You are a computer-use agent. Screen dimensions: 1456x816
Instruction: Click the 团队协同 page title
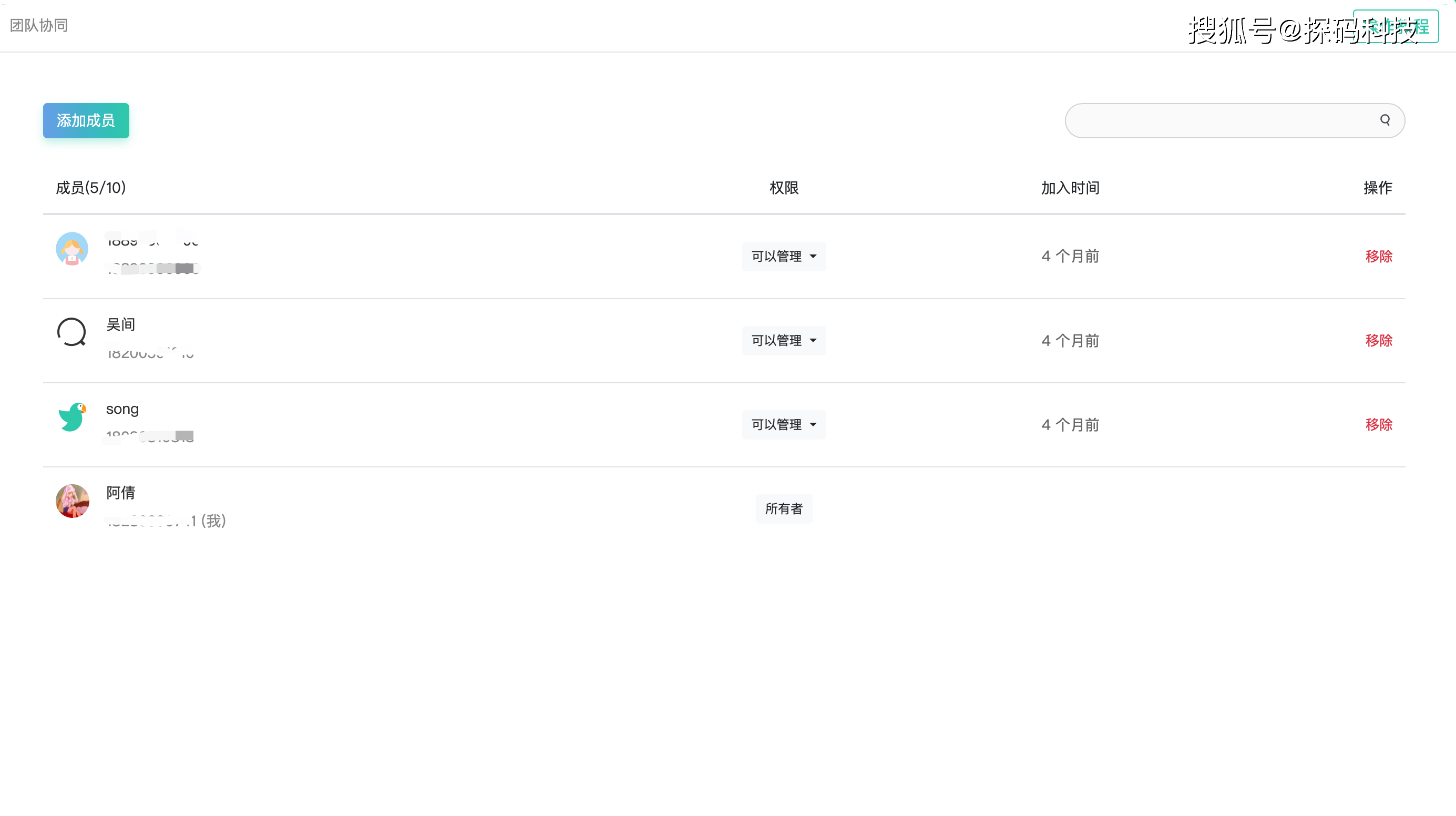pos(39,25)
